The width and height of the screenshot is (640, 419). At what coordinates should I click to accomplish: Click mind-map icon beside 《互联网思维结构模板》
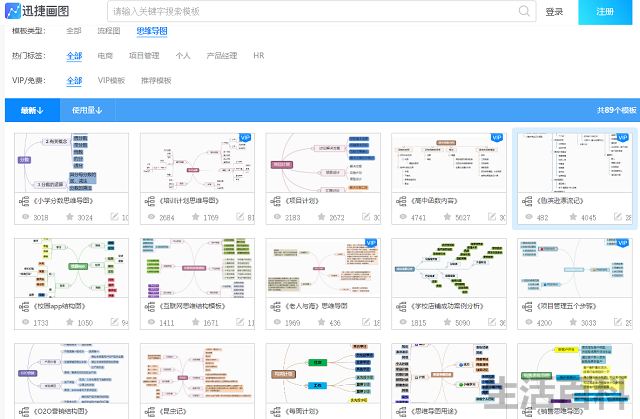pyautogui.click(x=150, y=306)
